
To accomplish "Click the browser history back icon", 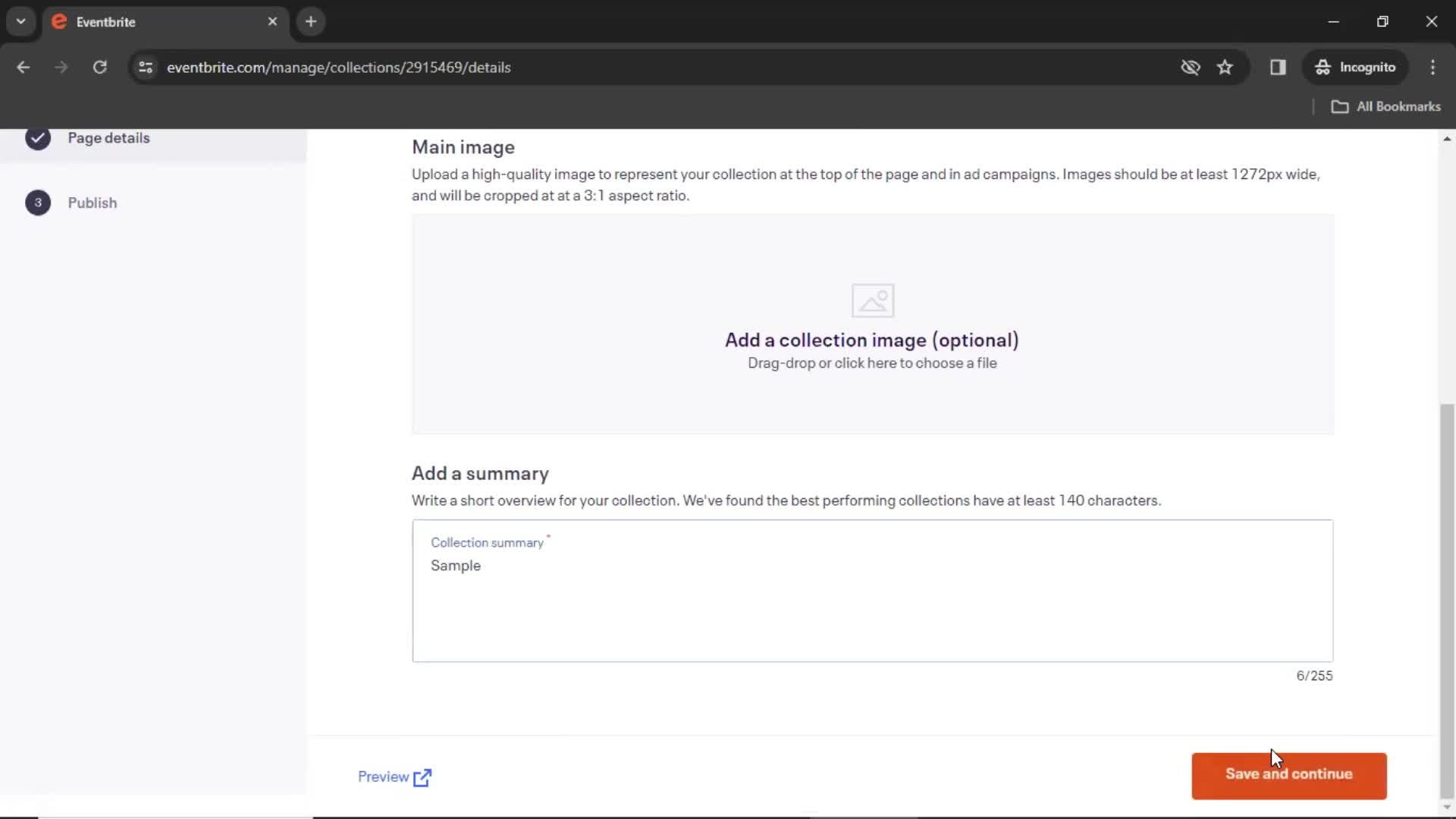I will click(23, 67).
